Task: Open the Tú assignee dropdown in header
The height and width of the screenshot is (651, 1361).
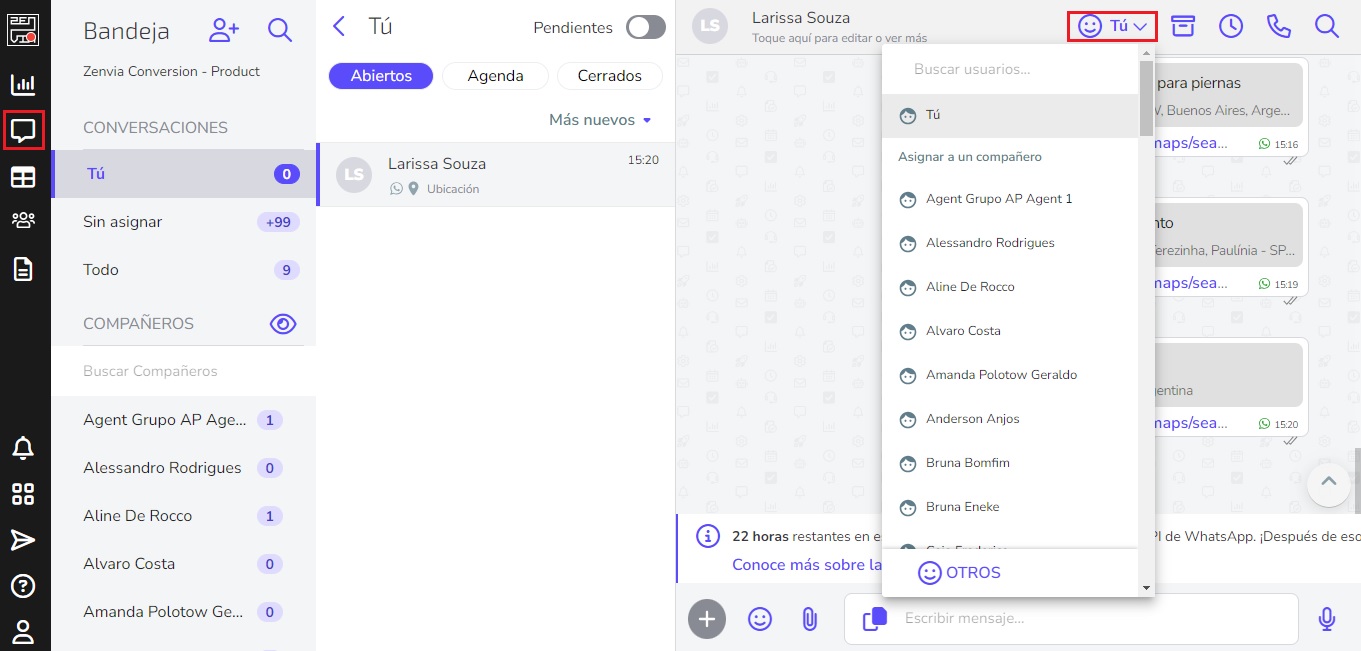Action: (1112, 26)
